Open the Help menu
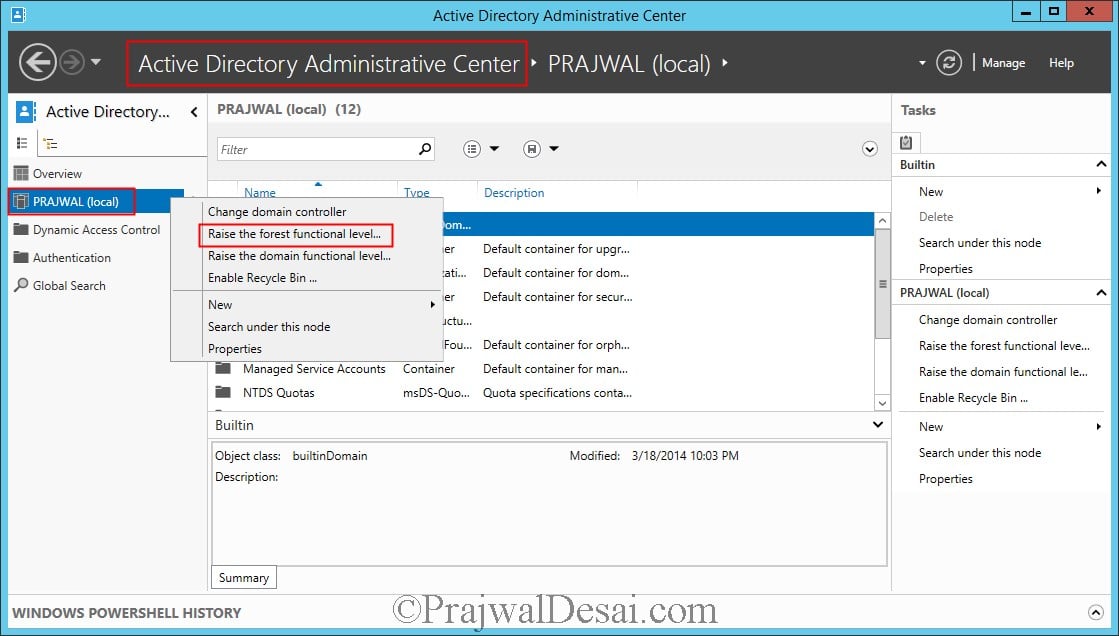1119x636 pixels. point(1061,63)
